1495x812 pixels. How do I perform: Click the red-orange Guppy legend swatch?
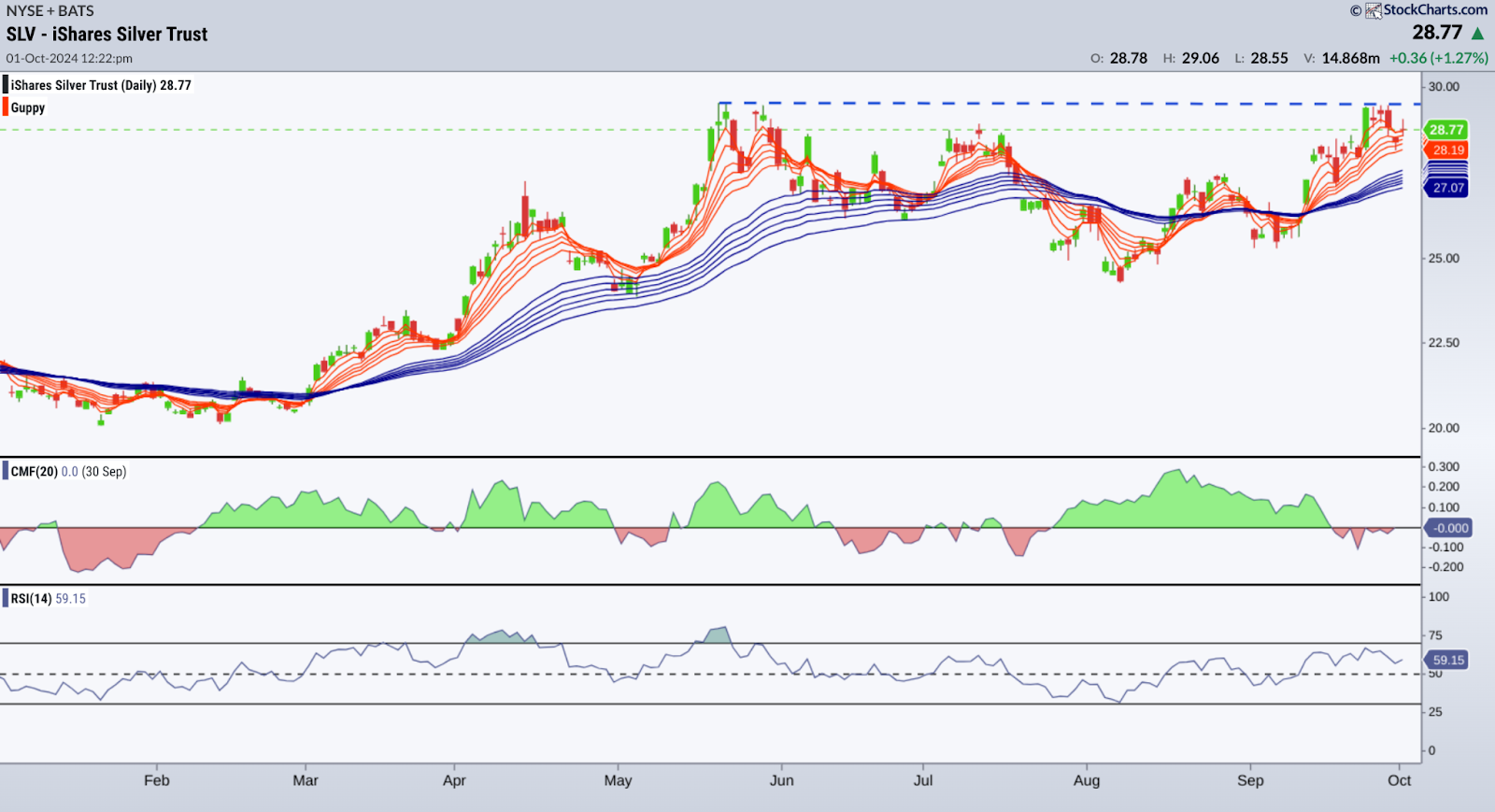[x=6, y=107]
